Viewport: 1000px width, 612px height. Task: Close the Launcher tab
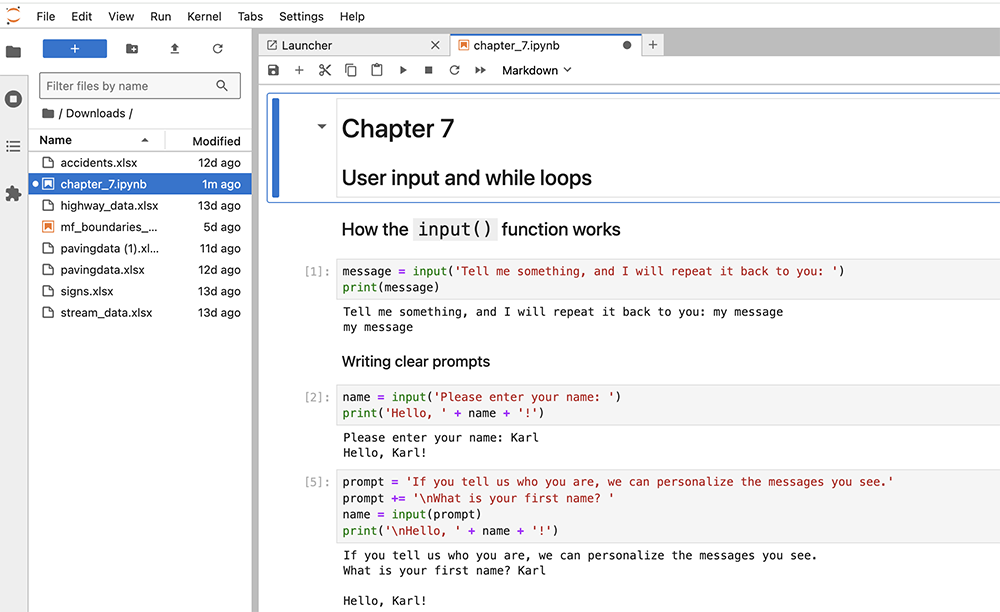435,45
